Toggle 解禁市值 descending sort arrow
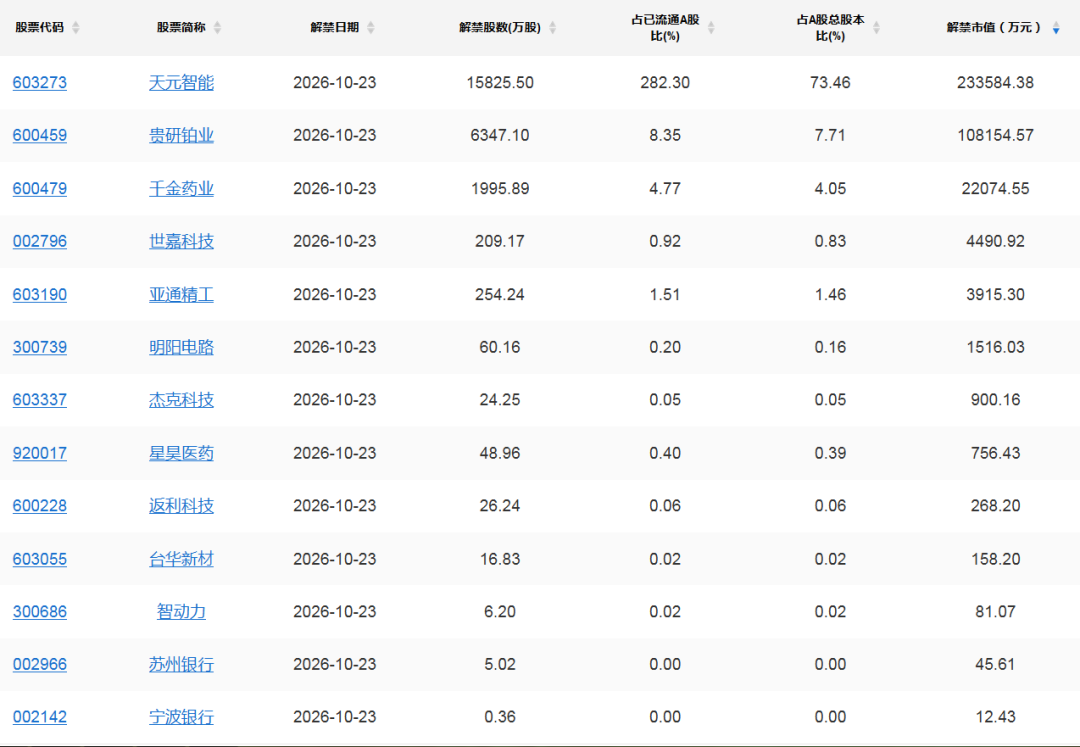 point(1056,28)
